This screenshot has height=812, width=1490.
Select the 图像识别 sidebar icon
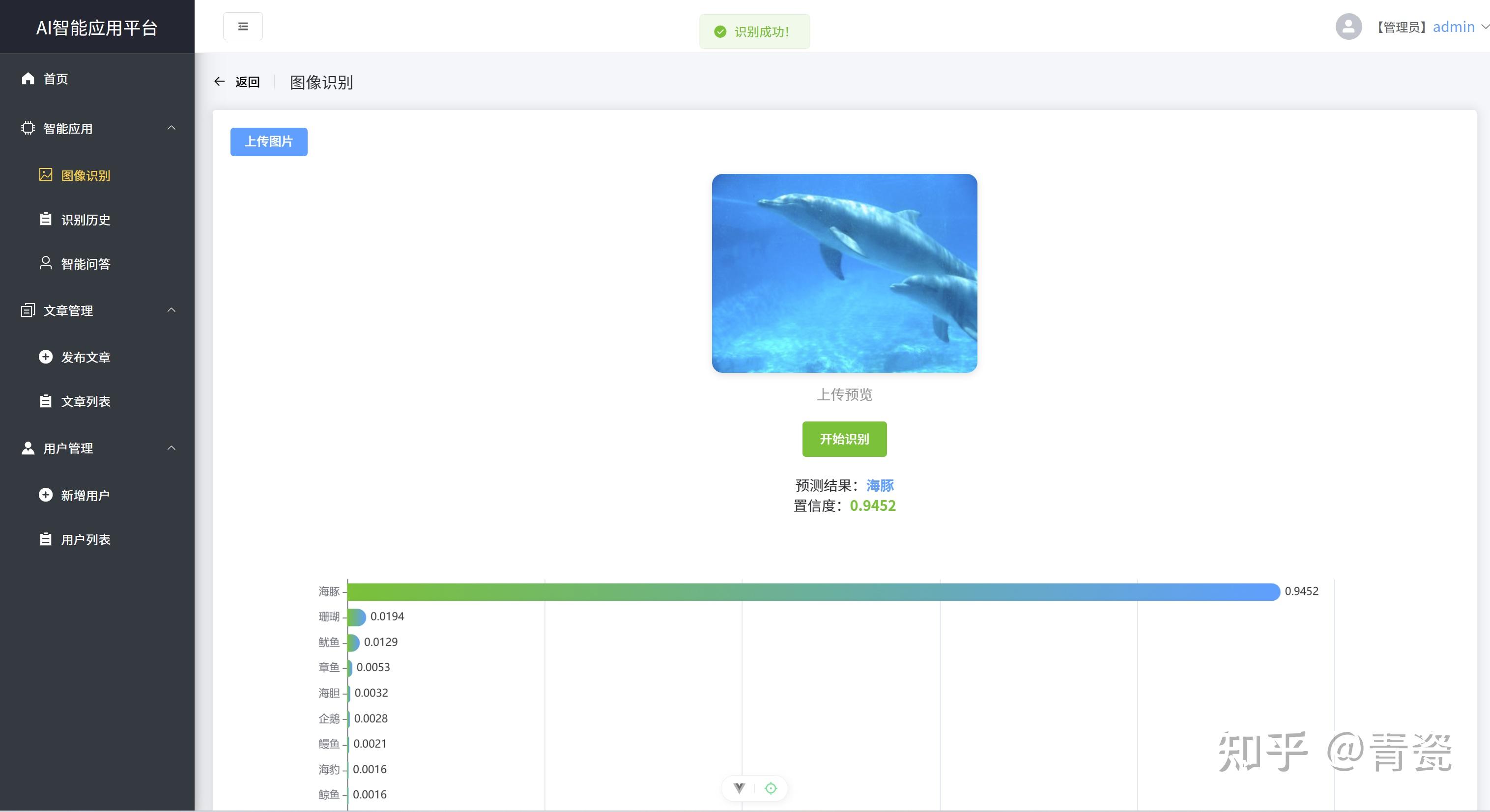tap(46, 175)
